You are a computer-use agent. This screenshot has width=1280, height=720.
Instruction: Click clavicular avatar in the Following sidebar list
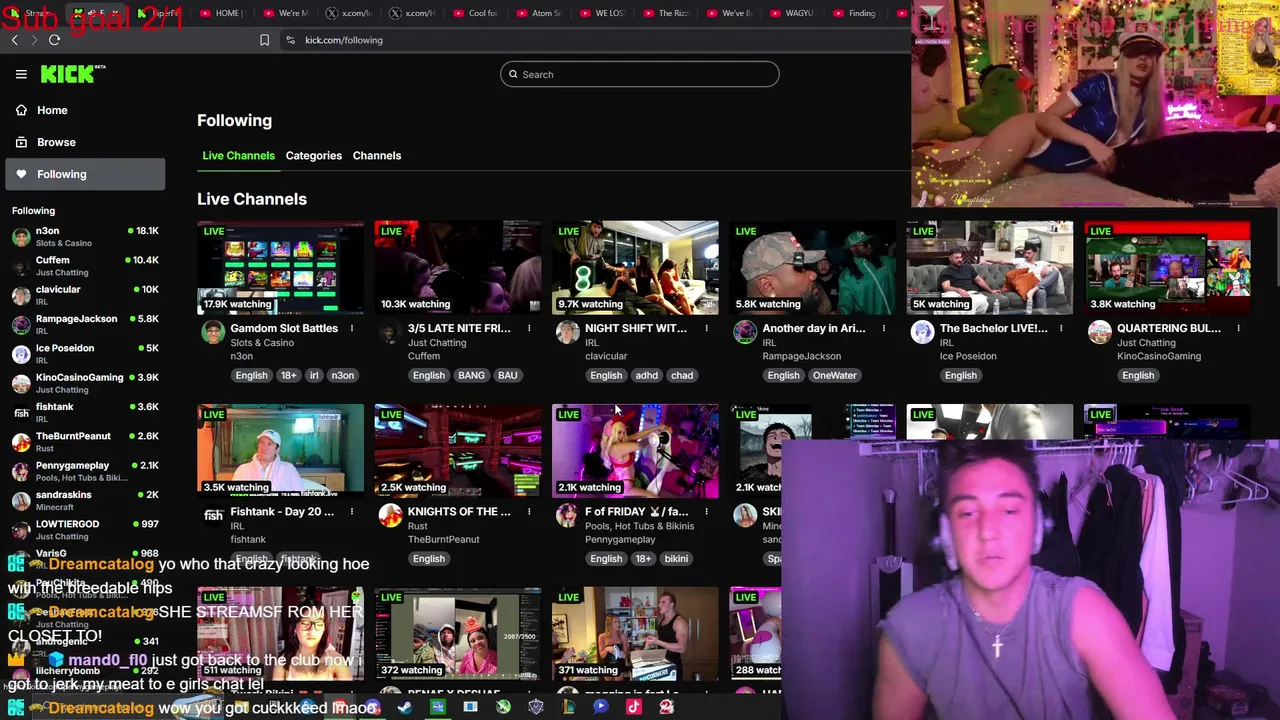(21, 295)
